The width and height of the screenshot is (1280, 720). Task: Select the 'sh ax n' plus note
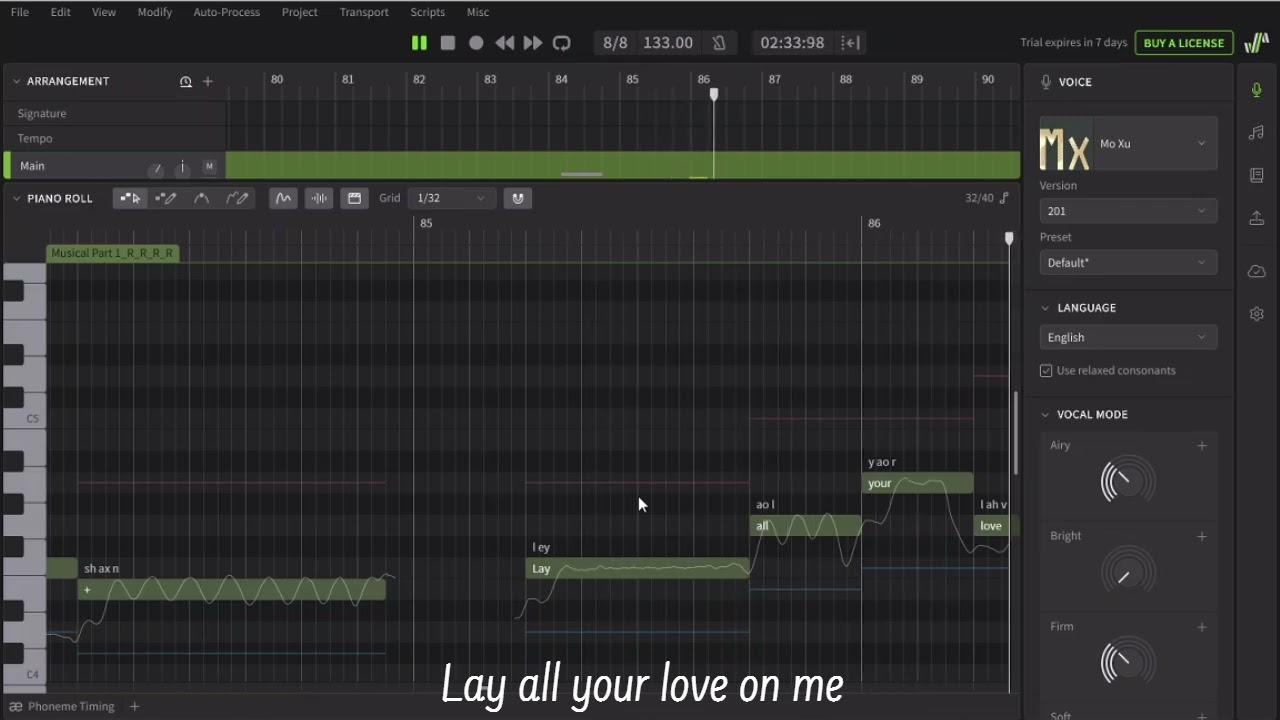click(x=231, y=590)
